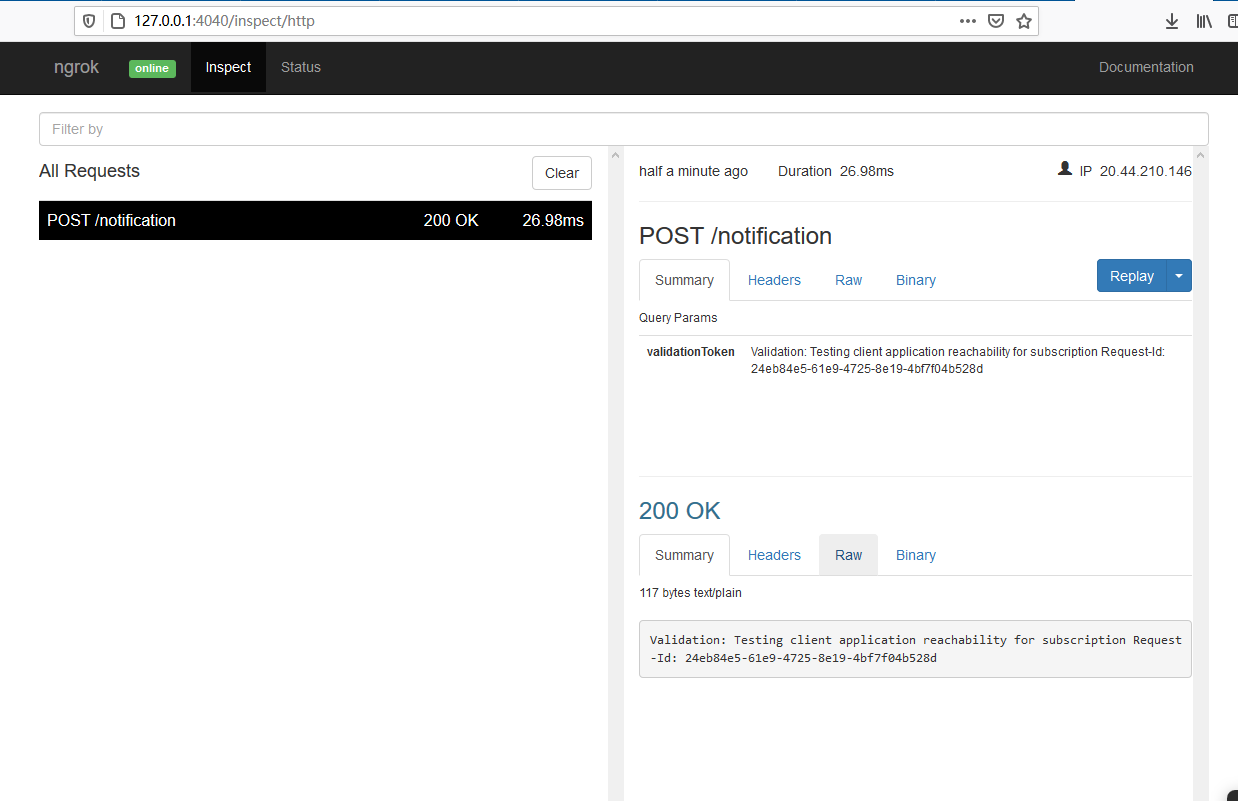Clear all requests with Clear button
Screen dimensions: 1238x801
pyautogui.click(x=562, y=173)
